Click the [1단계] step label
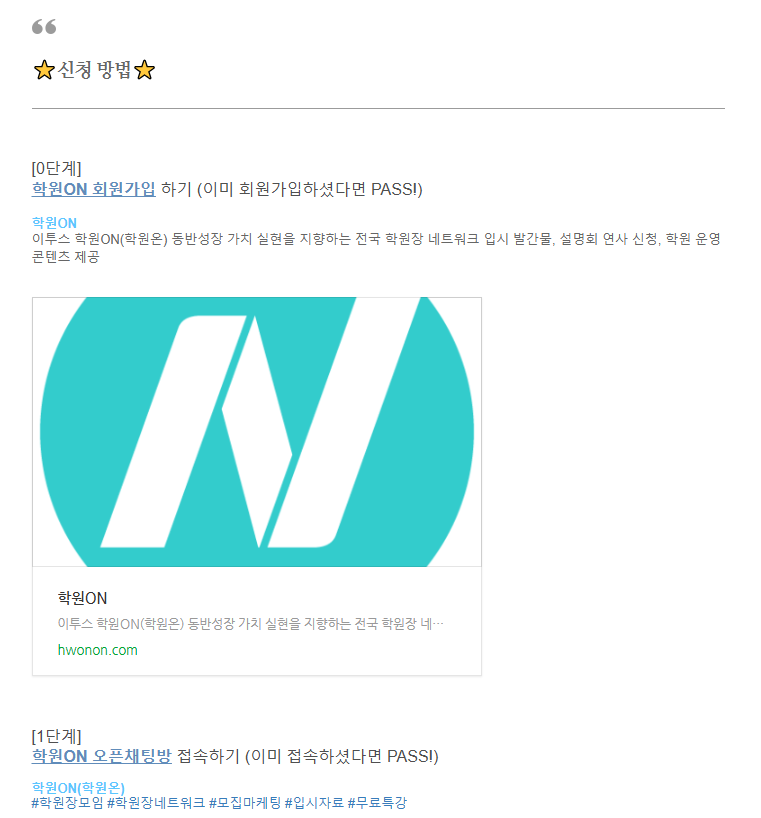This screenshot has width=761, height=818. pos(56,736)
